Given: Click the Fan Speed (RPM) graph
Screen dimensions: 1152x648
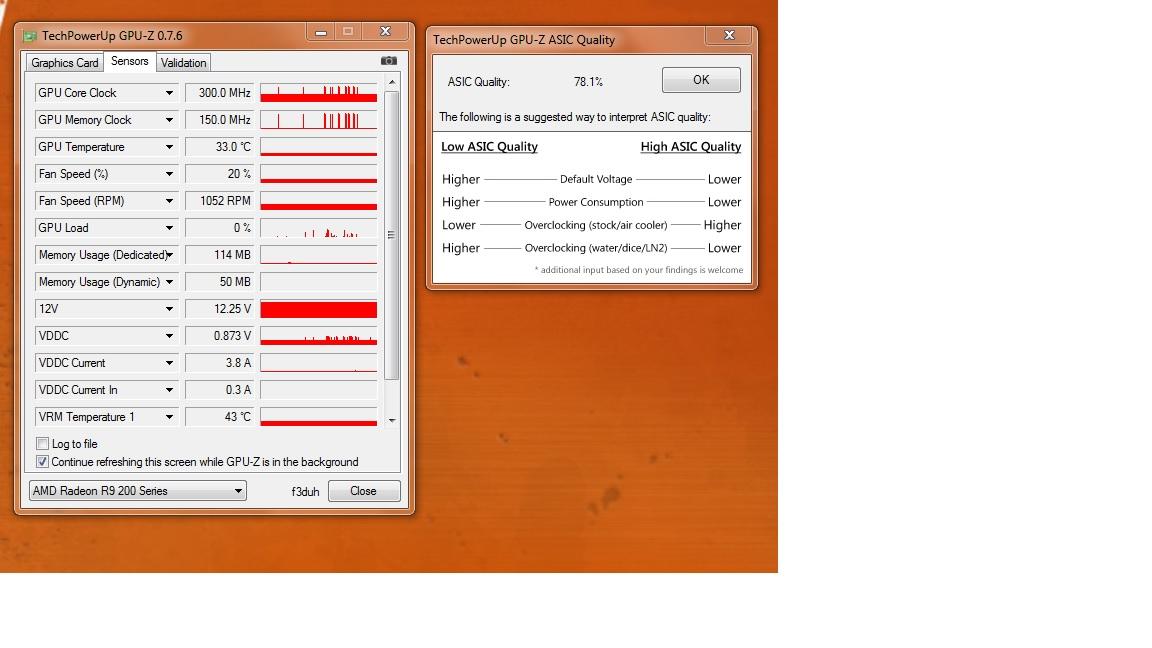Looking at the screenshot, I should pyautogui.click(x=319, y=201).
